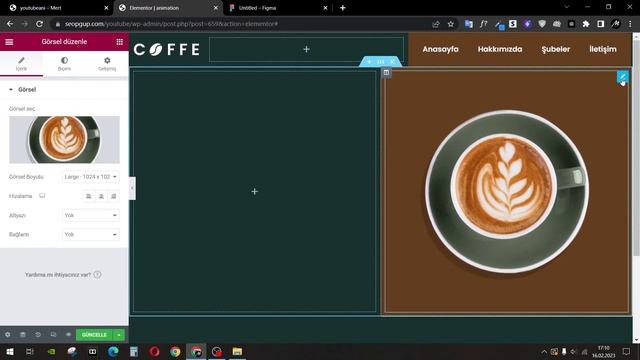Open the Chrome three-dot menu

[x=630, y=24]
